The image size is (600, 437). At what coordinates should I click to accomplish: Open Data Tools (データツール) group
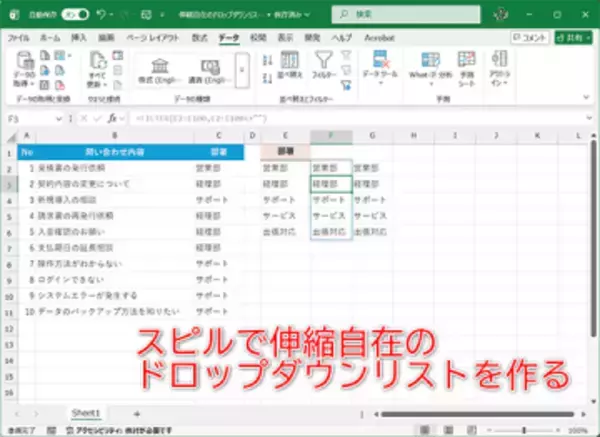[x=380, y=67]
